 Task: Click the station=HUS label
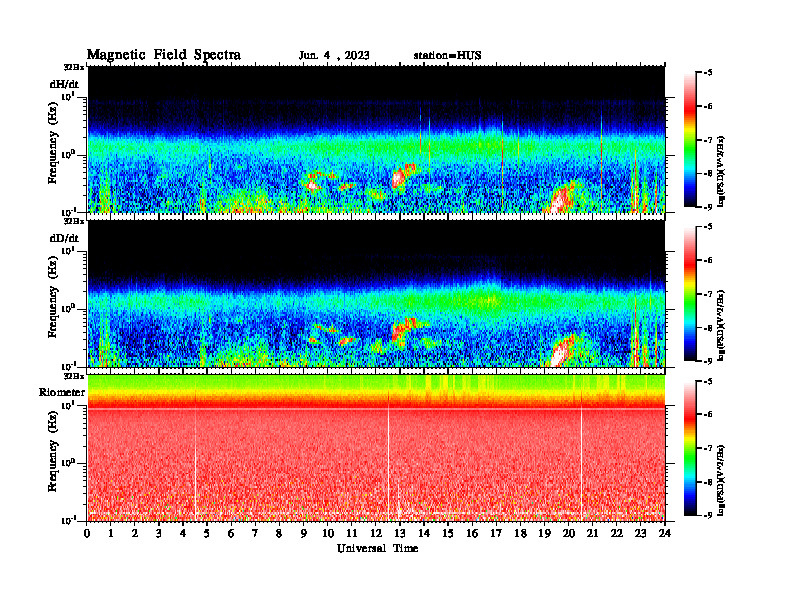(448, 56)
